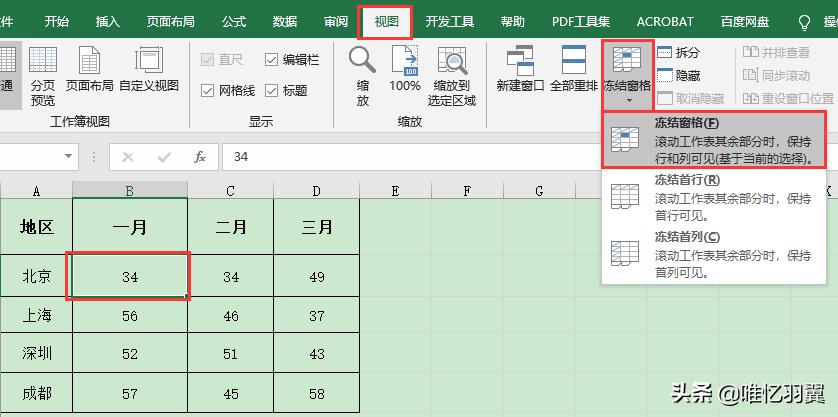
Task: Click the lightbulb tell-me icon
Action: click(x=803, y=22)
